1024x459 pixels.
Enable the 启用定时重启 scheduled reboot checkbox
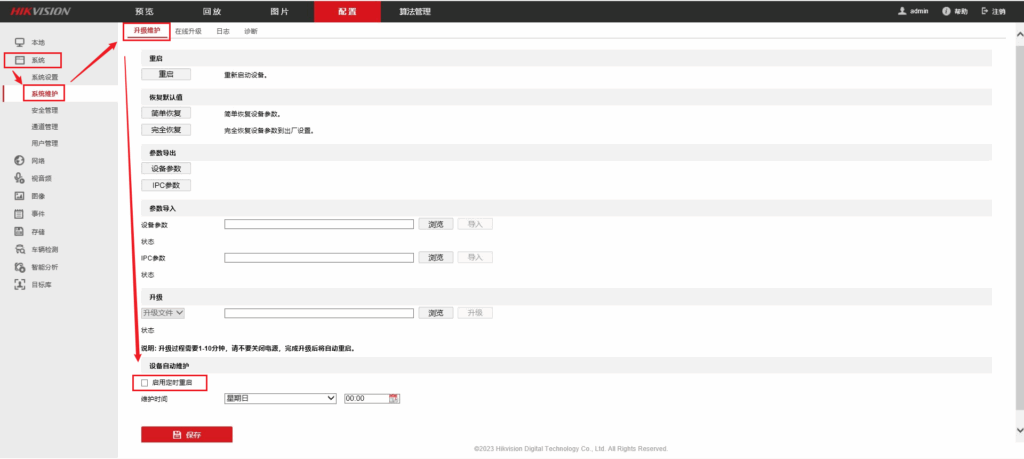tap(145, 383)
